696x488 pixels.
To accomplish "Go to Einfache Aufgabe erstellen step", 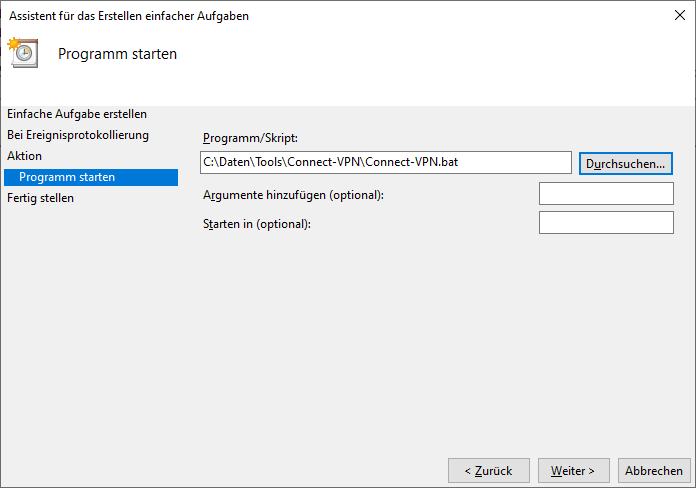I will tap(77, 114).
